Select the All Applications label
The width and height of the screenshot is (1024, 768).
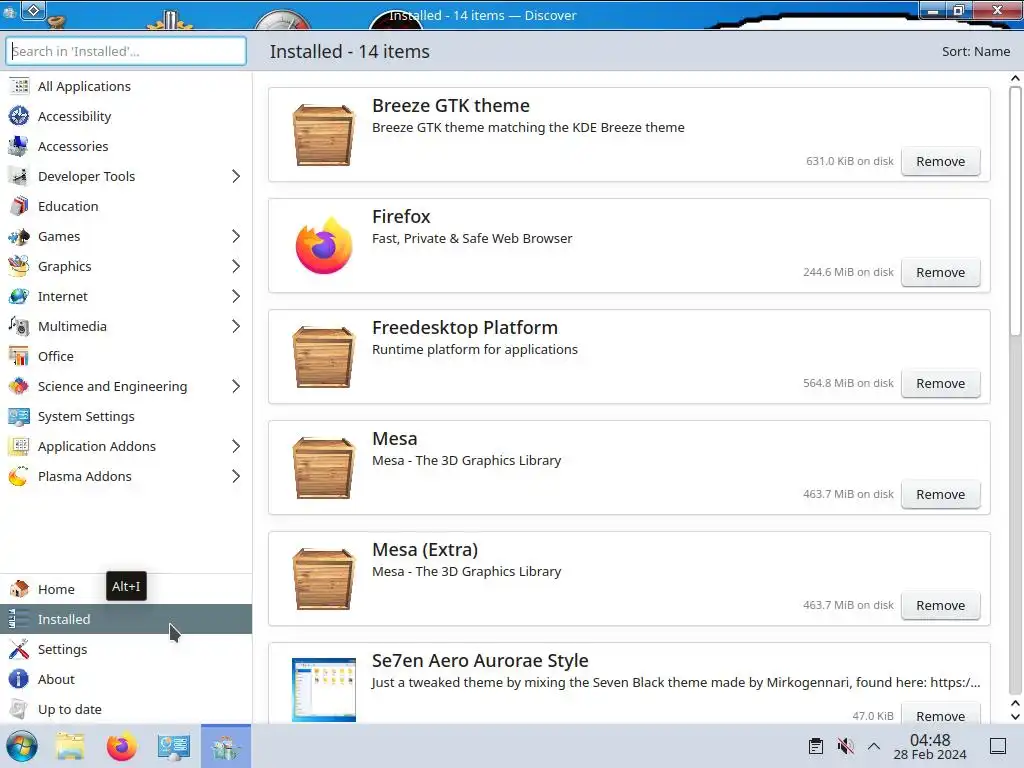pos(84,86)
